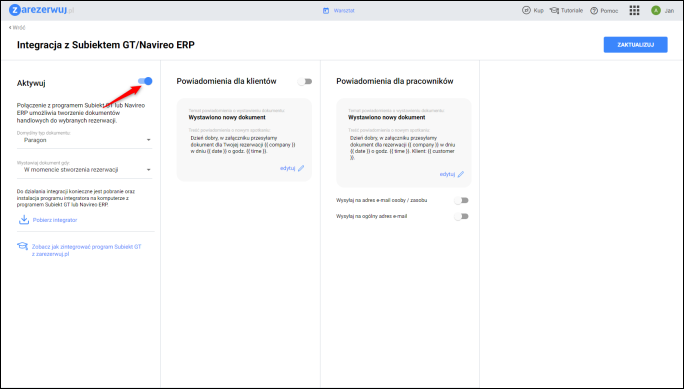Open Tutoriale from the top bar

(x=566, y=10)
